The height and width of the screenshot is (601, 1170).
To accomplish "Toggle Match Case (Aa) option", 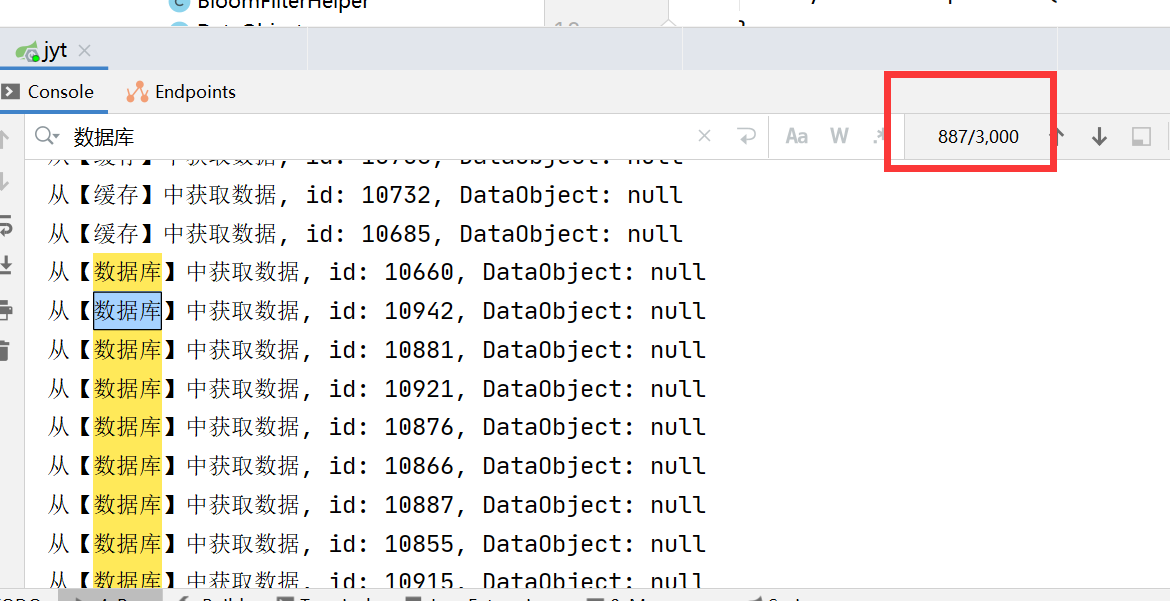I will (796, 136).
